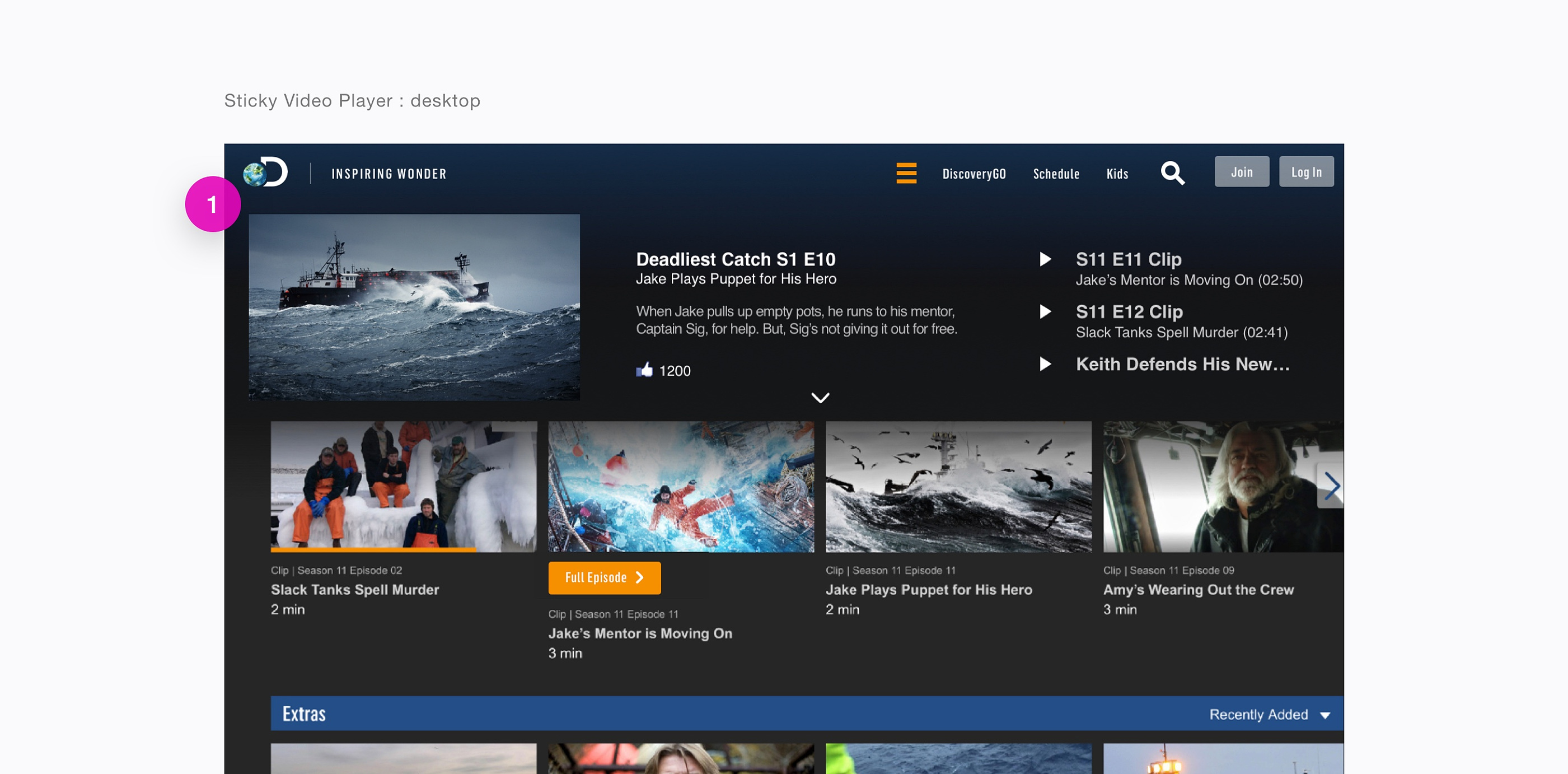
Task: Open the Kids section
Action: click(1117, 174)
